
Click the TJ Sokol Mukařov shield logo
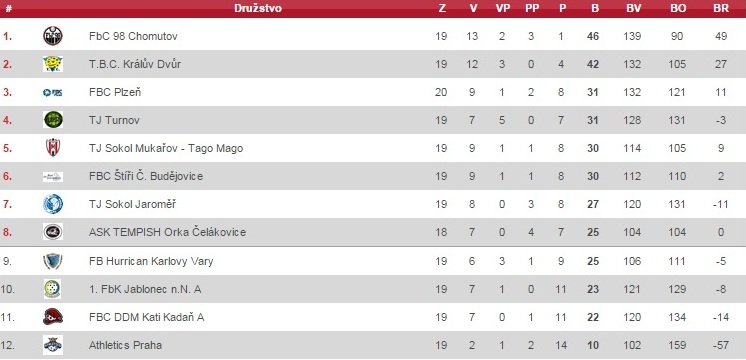click(x=53, y=147)
